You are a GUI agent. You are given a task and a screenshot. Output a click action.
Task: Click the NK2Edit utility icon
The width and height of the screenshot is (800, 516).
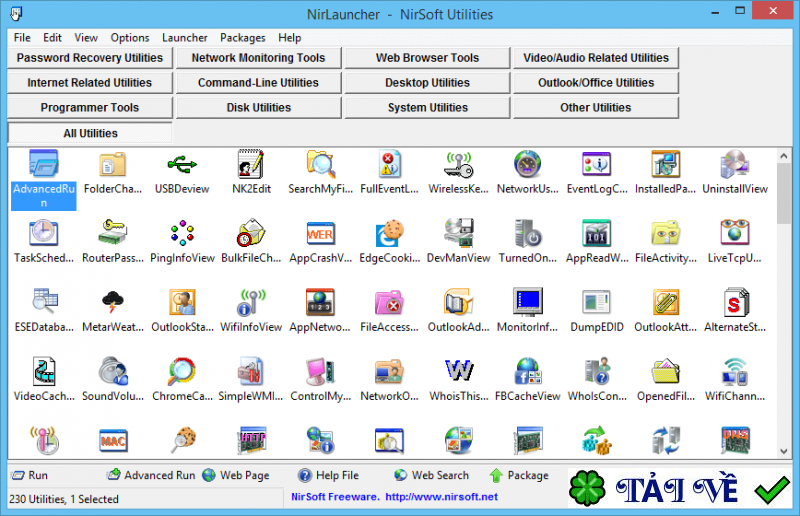(251, 165)
